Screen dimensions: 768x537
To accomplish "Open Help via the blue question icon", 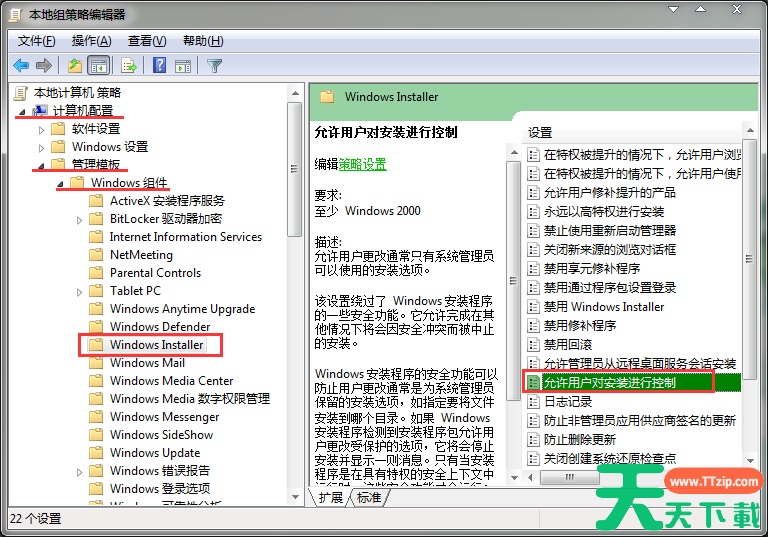I will click(x=159, y=66).
